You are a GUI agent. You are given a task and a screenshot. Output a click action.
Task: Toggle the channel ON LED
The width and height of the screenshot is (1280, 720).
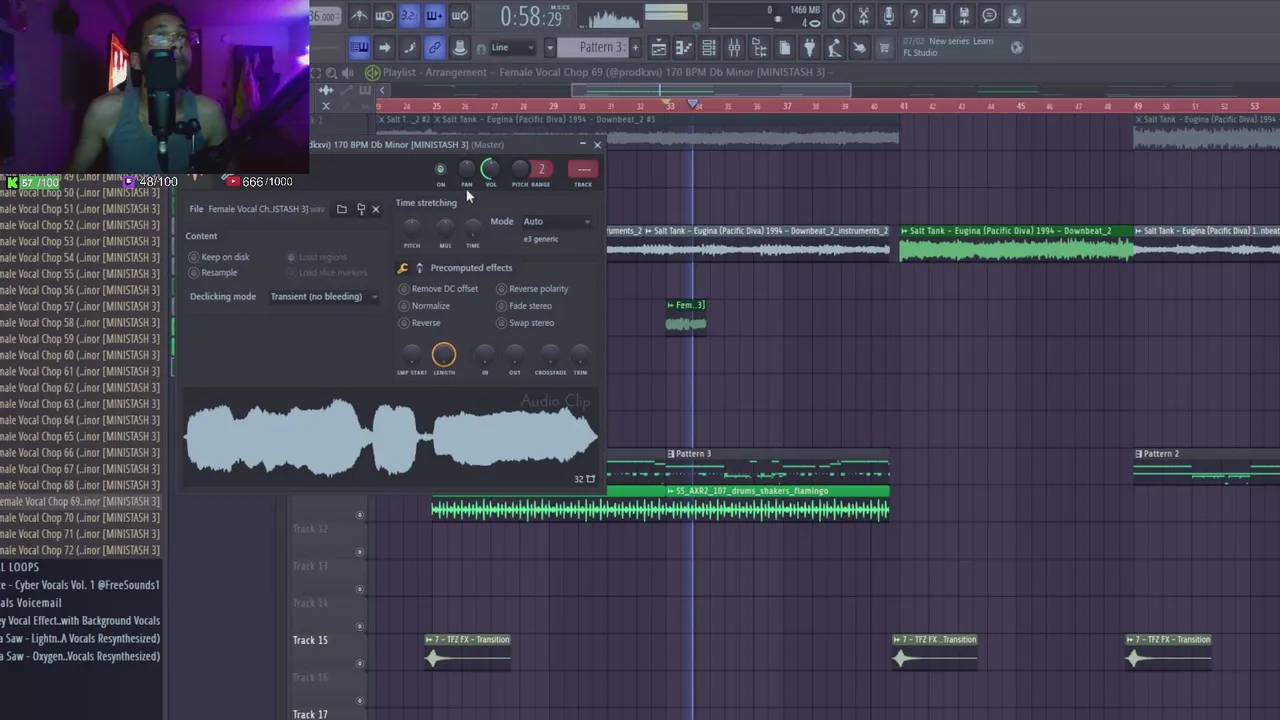[440, 169]
